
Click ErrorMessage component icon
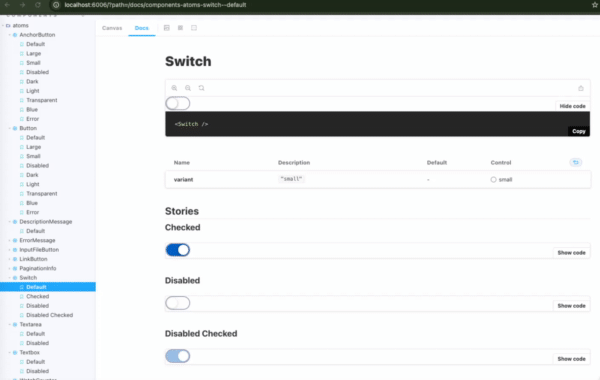point(15,240)
